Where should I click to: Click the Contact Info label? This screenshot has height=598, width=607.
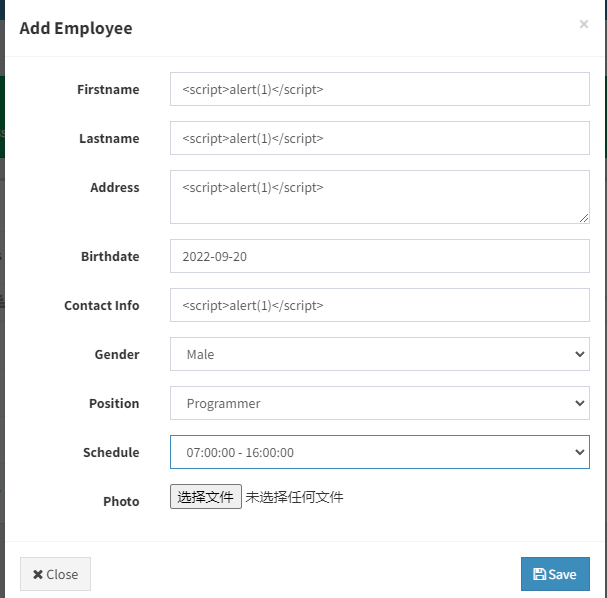(102, 305)
